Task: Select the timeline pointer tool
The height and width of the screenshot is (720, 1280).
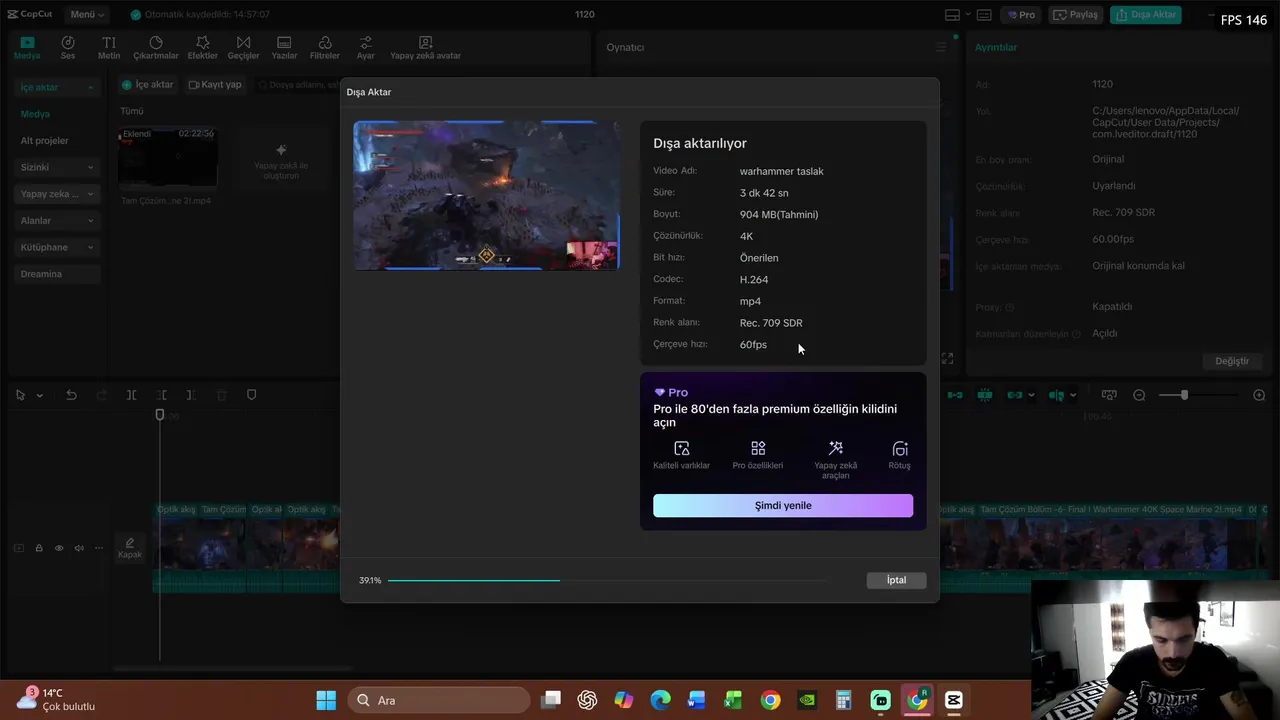Action: tap(20, 395)
